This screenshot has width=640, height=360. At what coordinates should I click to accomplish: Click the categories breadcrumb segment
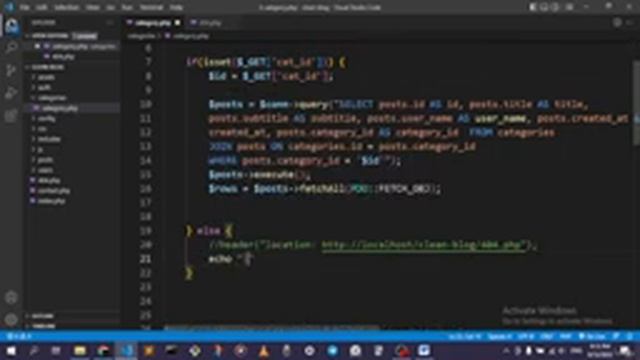tap(141, 36)
